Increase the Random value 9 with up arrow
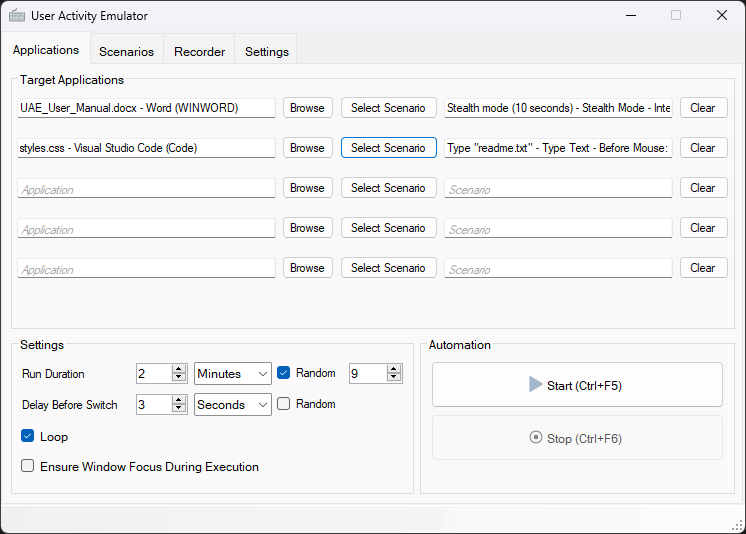Viewport: 746px width, 534px height. pos(394,369)
